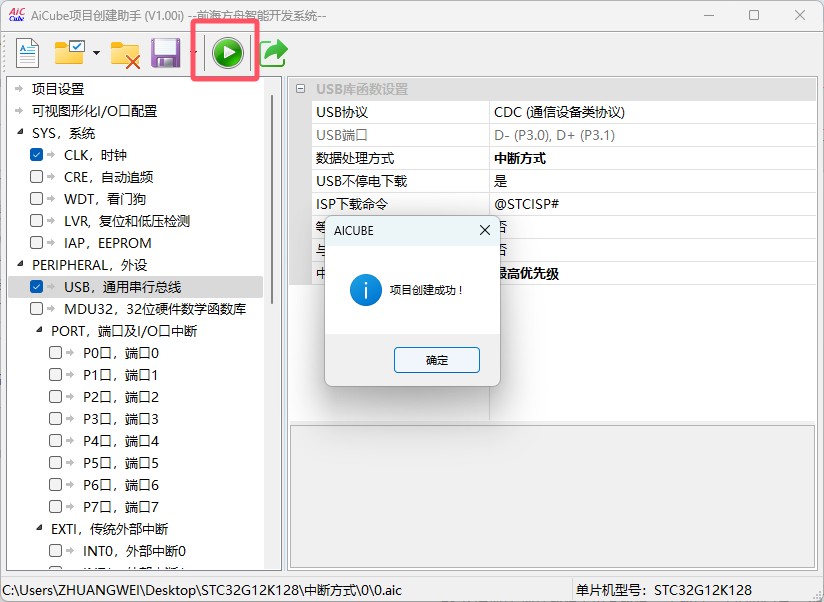Click the AiCube app logo in title bar
Viewport: 824px width, 602px height.
(16, 15)
